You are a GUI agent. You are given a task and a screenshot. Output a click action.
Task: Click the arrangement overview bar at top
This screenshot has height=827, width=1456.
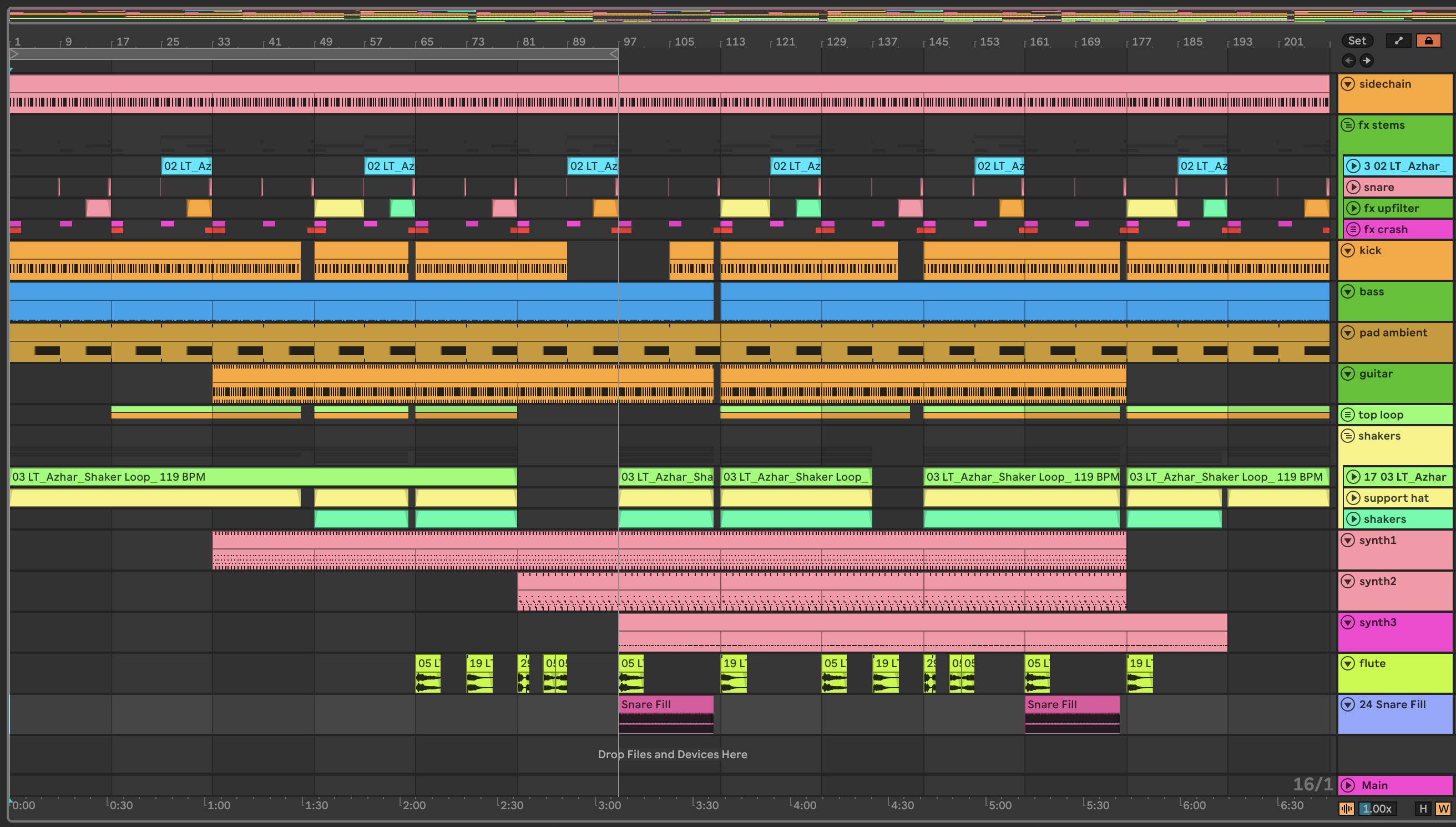click(x=732, y=16)
